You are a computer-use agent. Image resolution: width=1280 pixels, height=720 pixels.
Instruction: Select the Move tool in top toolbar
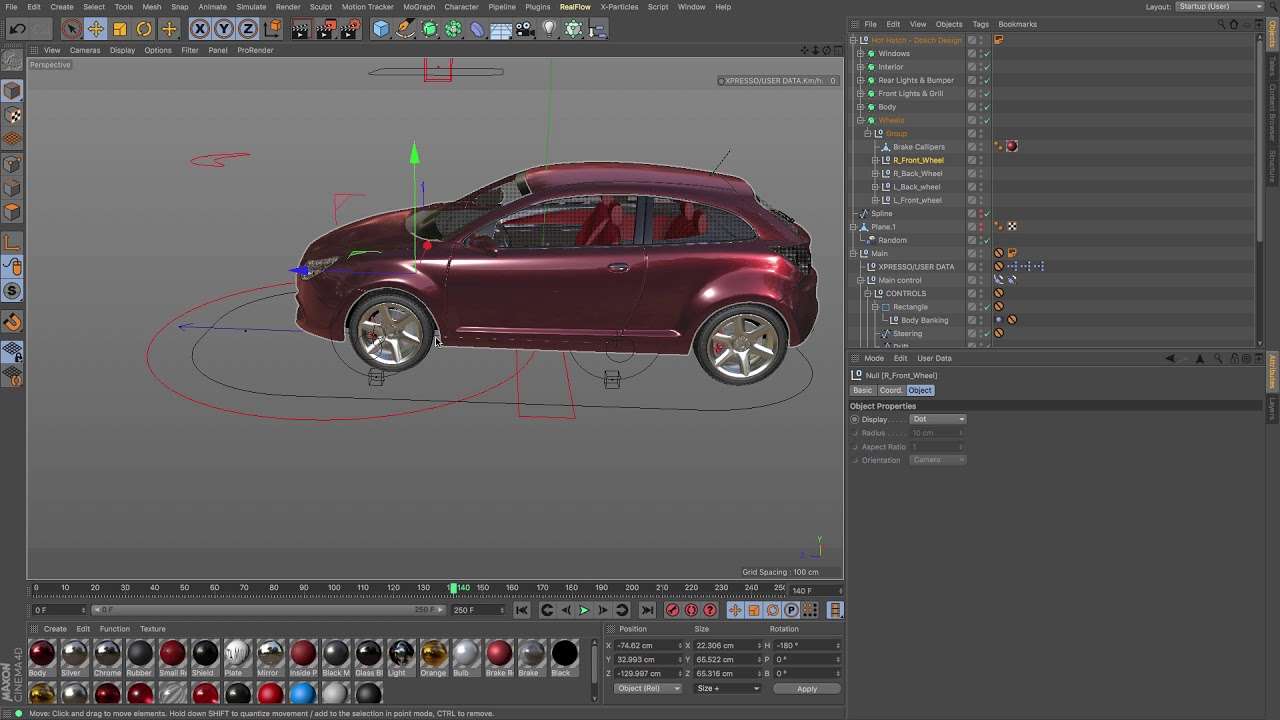coord(95,29)
